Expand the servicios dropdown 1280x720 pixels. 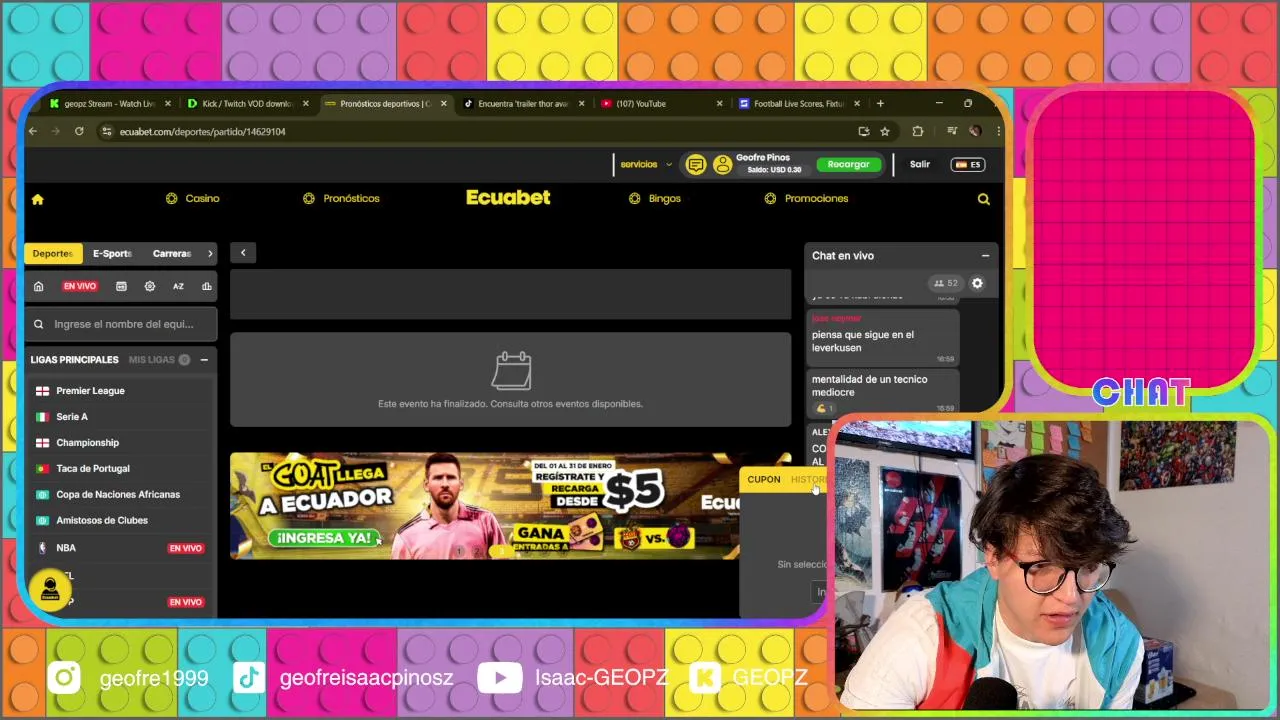pos(646,164)
